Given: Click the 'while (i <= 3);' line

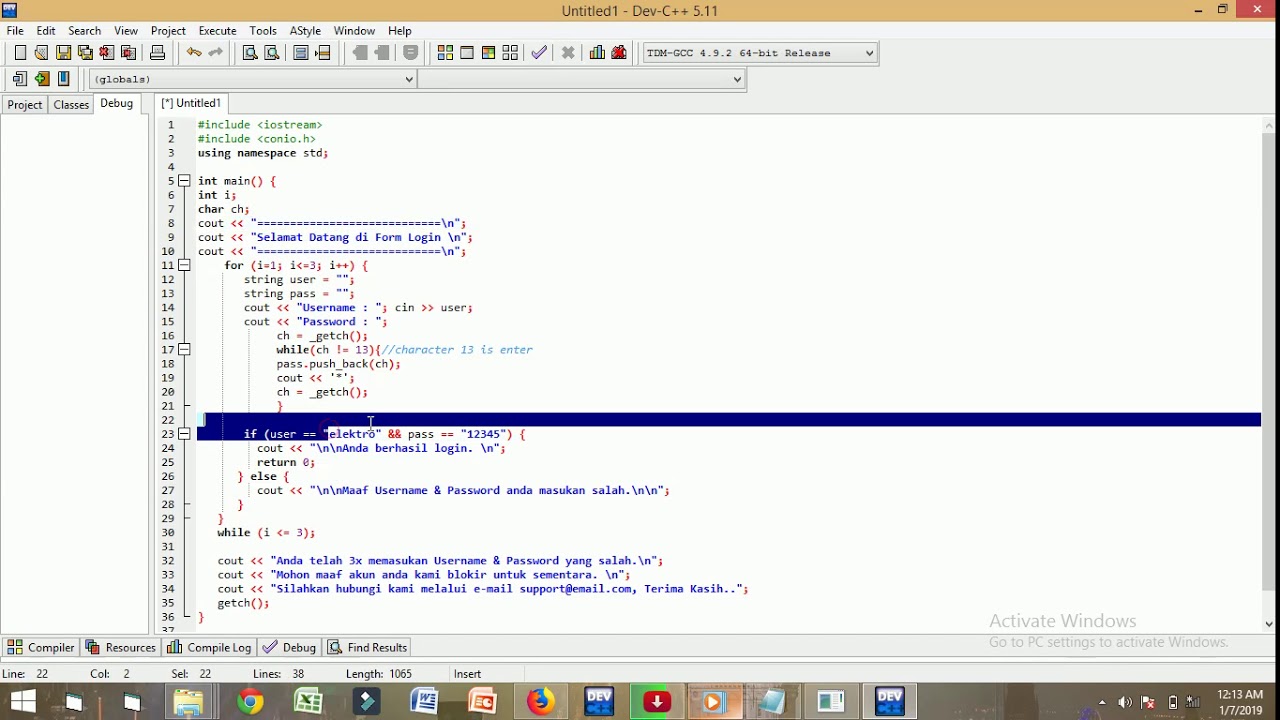Looking at the screenshot, I should tap(266, 532).
